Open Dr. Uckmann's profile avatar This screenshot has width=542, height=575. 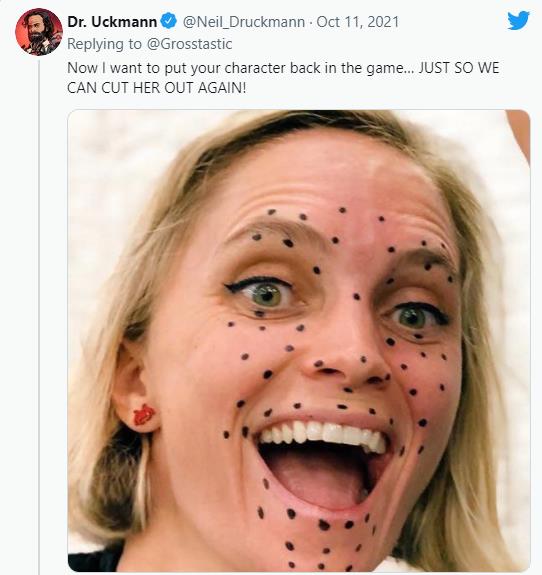39,32
